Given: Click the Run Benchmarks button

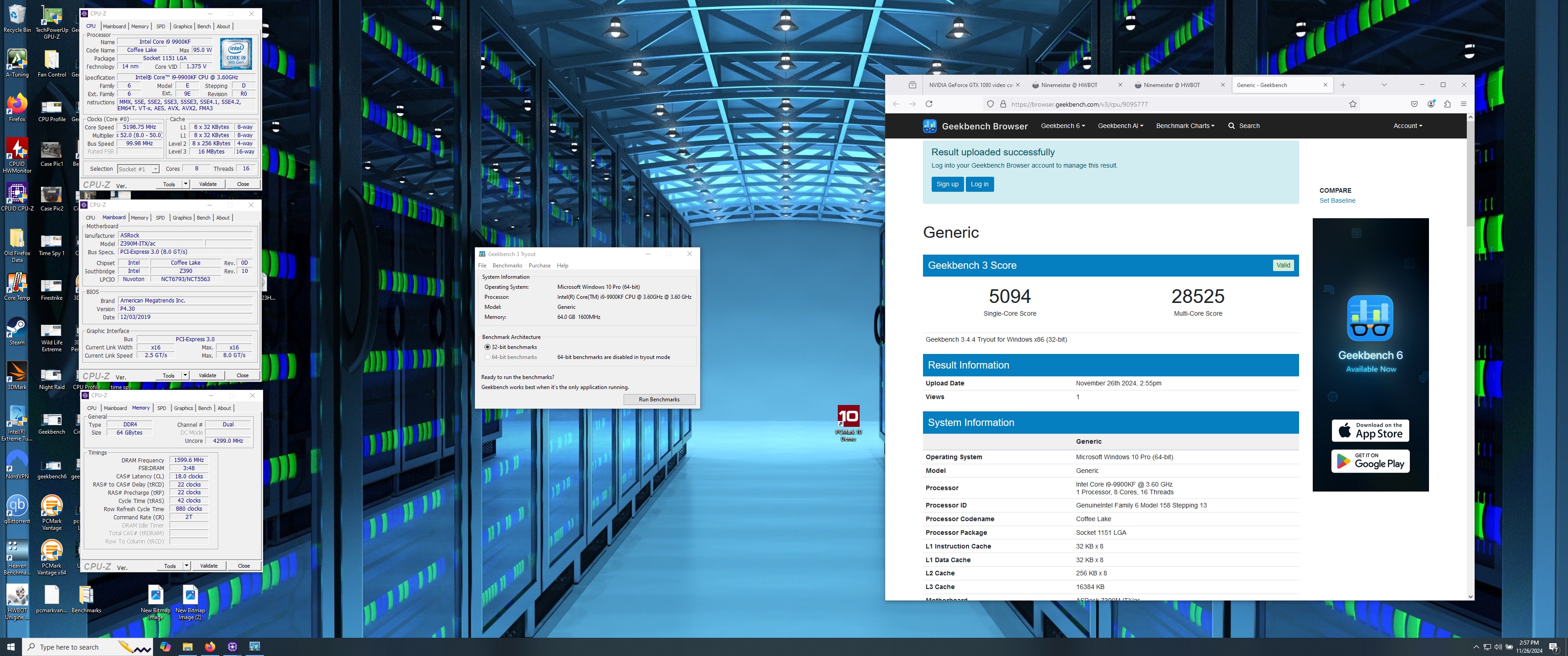Looking at the screenshot, I should (659, 399).
